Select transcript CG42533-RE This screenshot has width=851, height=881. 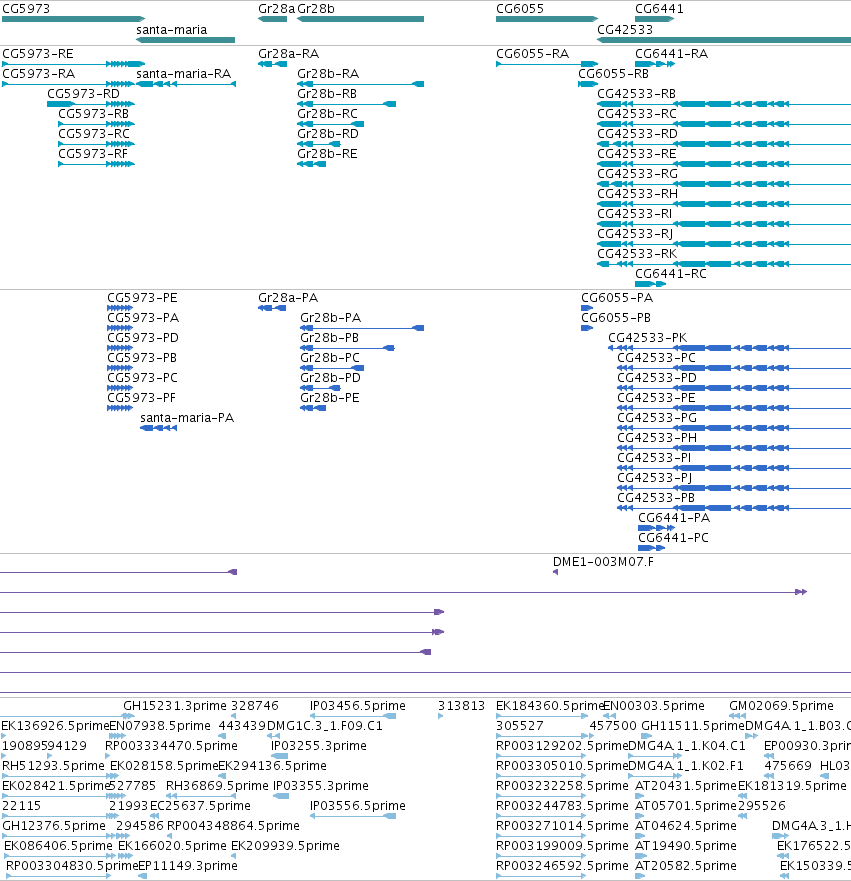pos(724,164)
